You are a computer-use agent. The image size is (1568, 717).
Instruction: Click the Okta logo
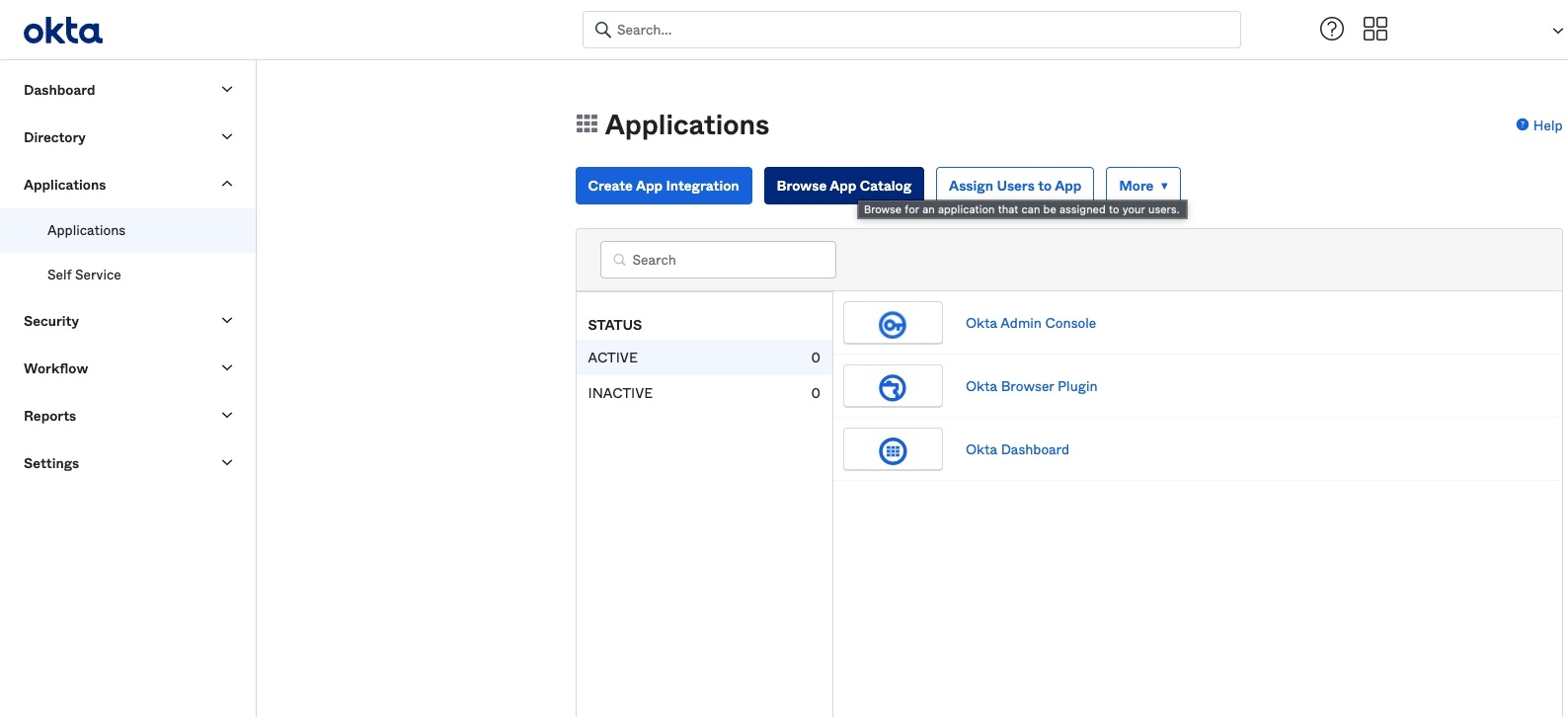pos(63,32)
